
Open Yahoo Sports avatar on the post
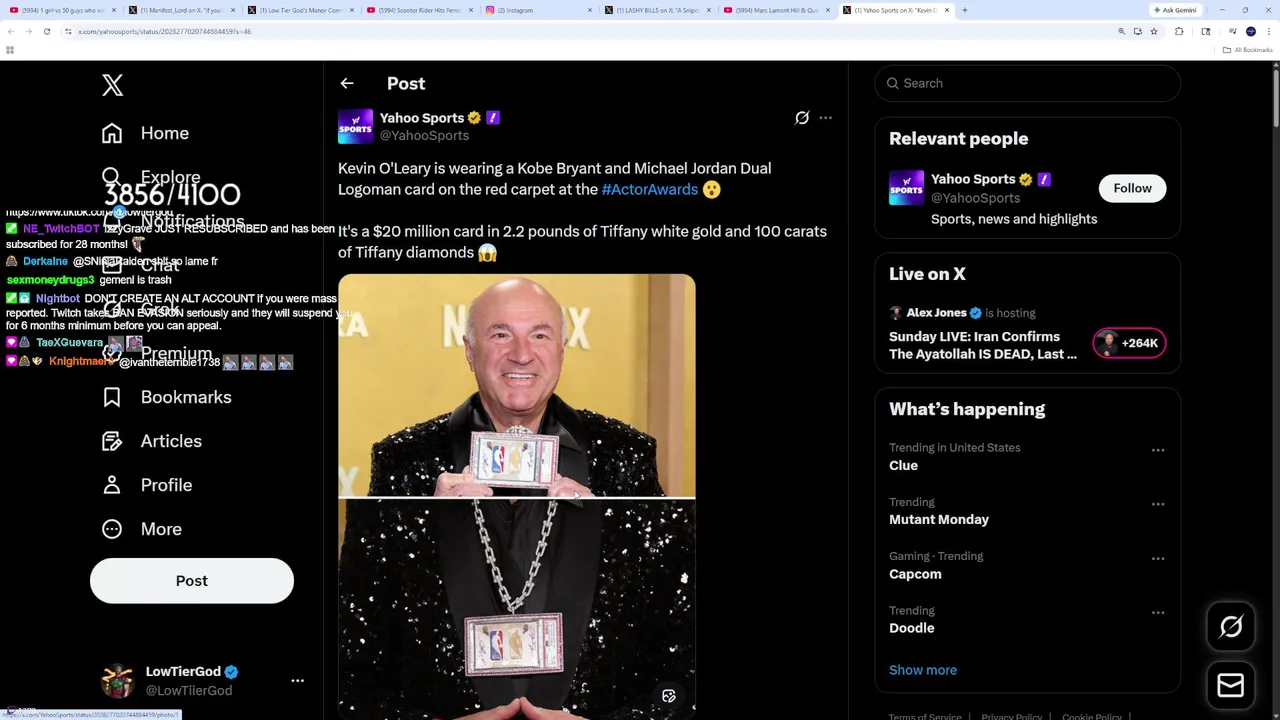tap(355, 126)
